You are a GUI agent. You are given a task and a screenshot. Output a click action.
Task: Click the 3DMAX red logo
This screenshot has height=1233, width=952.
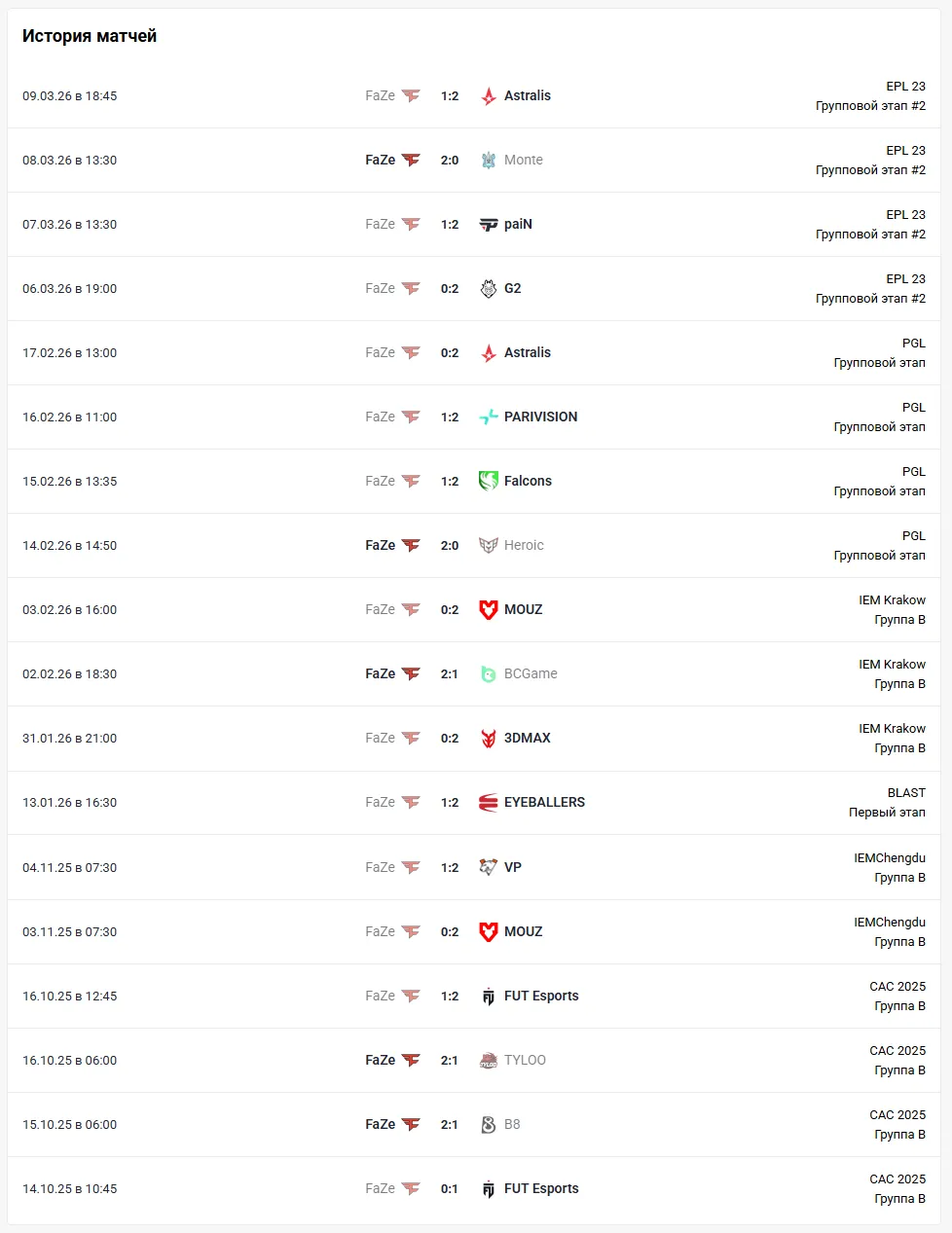(x=489, y=739)
